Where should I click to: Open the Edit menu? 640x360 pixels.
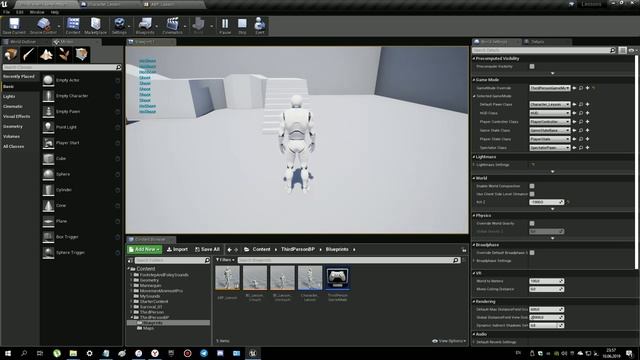click(x=20, y=12)
